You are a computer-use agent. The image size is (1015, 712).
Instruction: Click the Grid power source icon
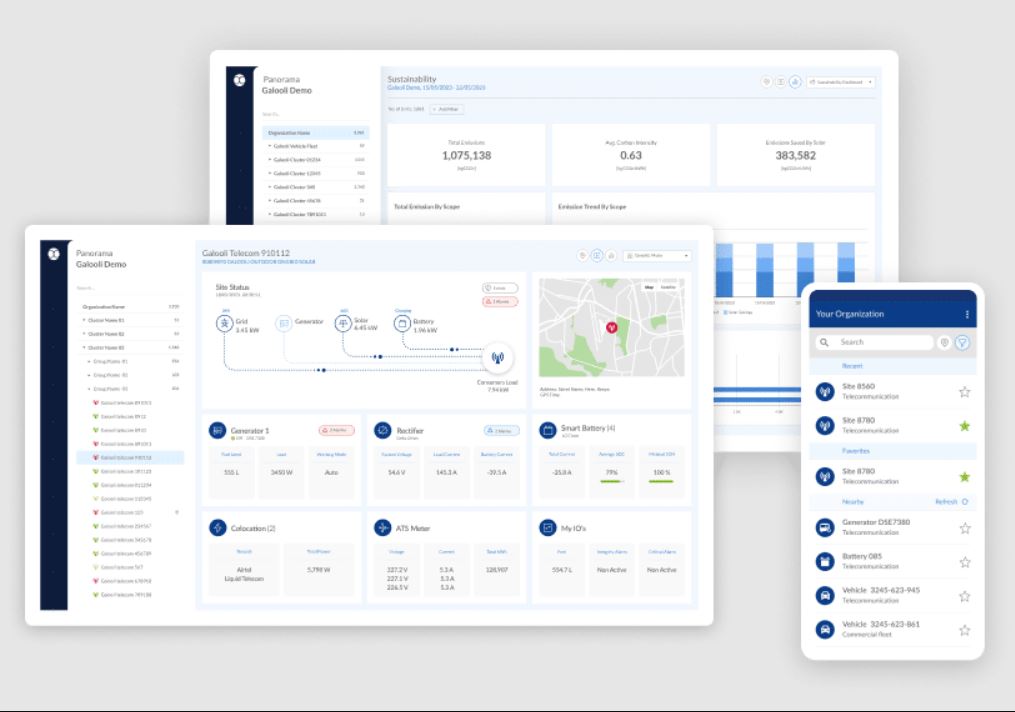pos(225,322)
